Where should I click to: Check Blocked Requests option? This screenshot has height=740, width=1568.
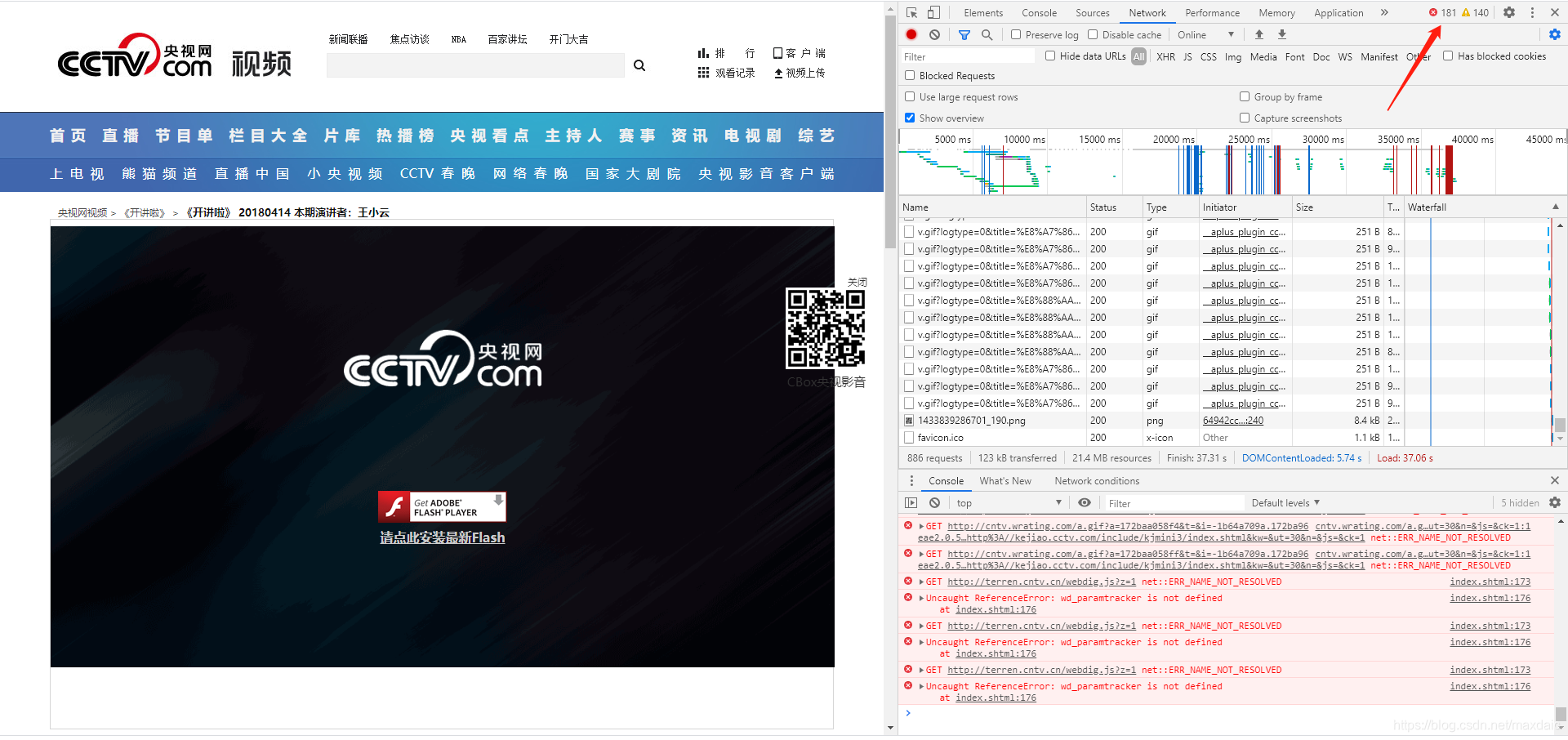click(x=910, y=75)
